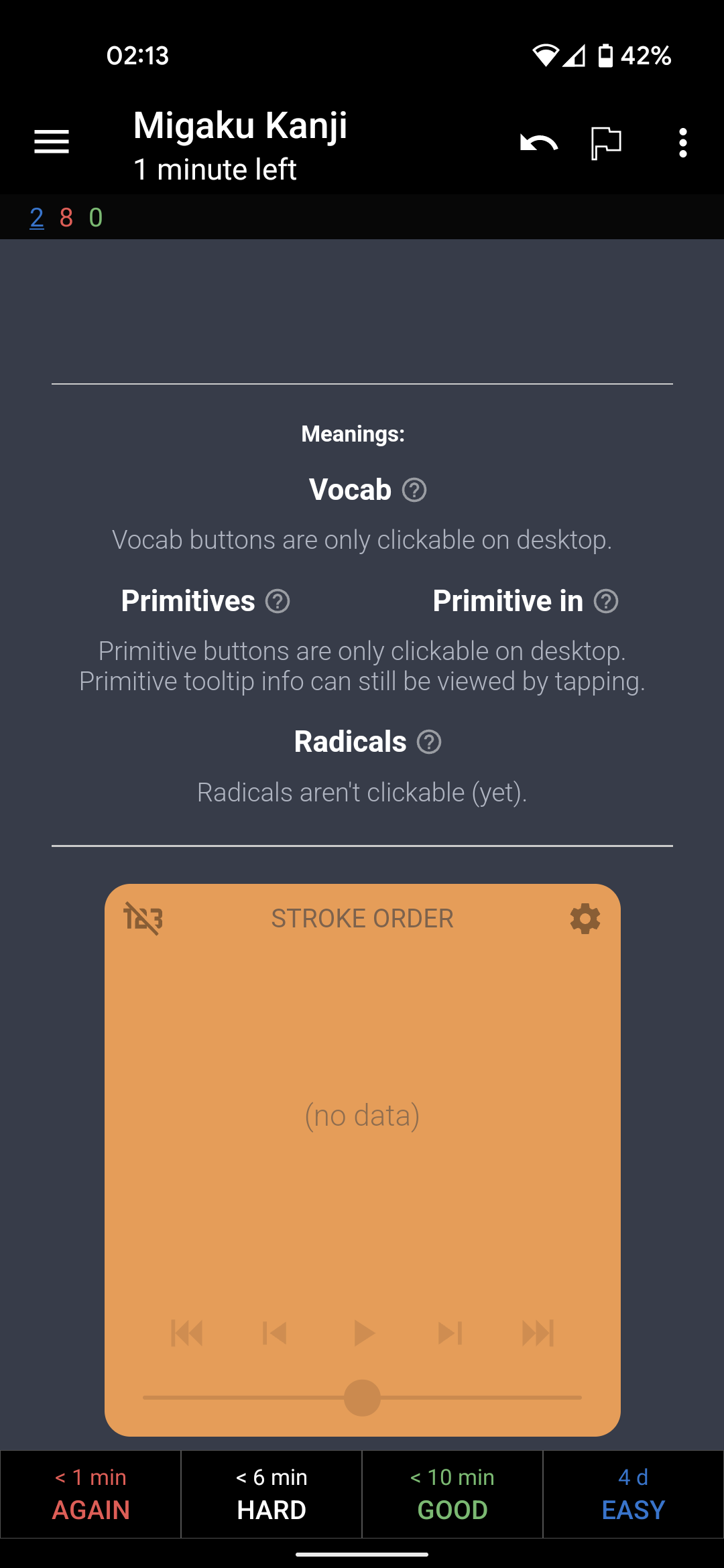
Task: View the Radicals help tooltip
Action: pos(429,742)
